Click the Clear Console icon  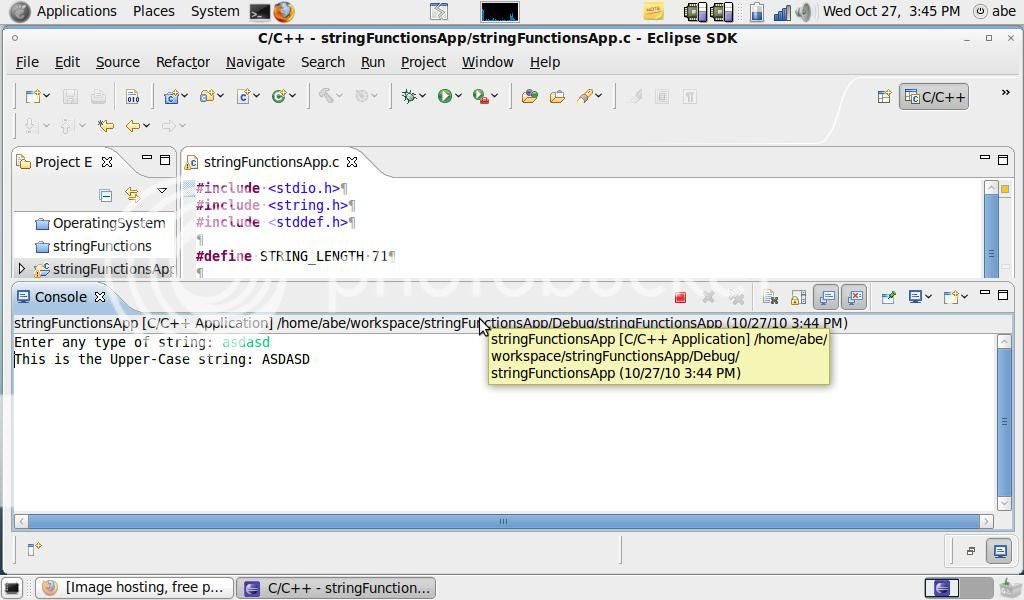770,297
